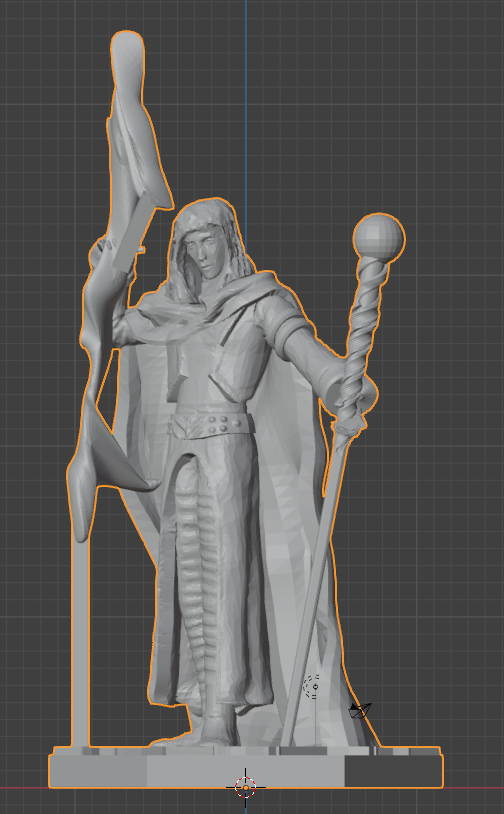Screen dimensions: 504x814
Task: Click the studded belt on the figure
Action: (213, 424)
